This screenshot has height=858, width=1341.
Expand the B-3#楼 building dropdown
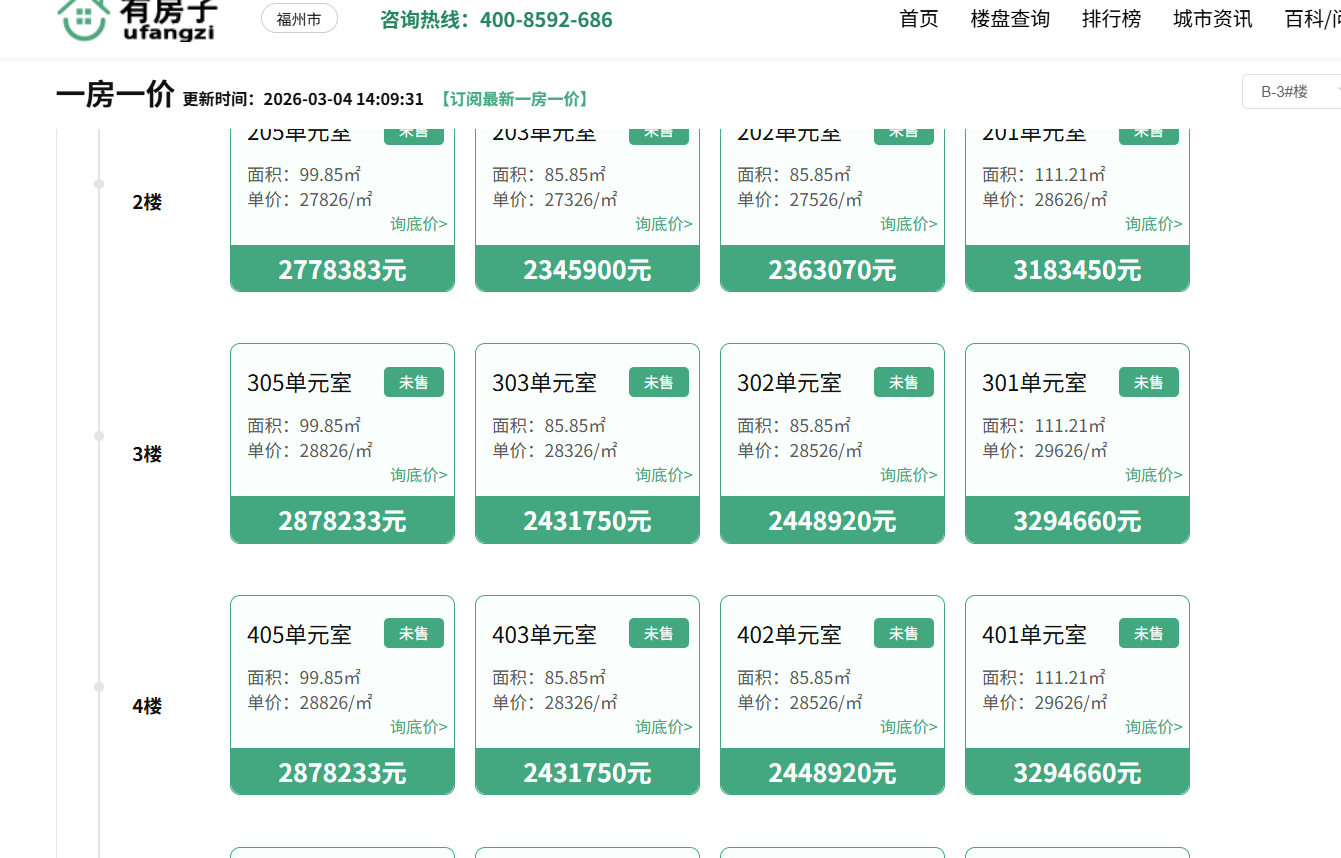[x=1290, y=92]
